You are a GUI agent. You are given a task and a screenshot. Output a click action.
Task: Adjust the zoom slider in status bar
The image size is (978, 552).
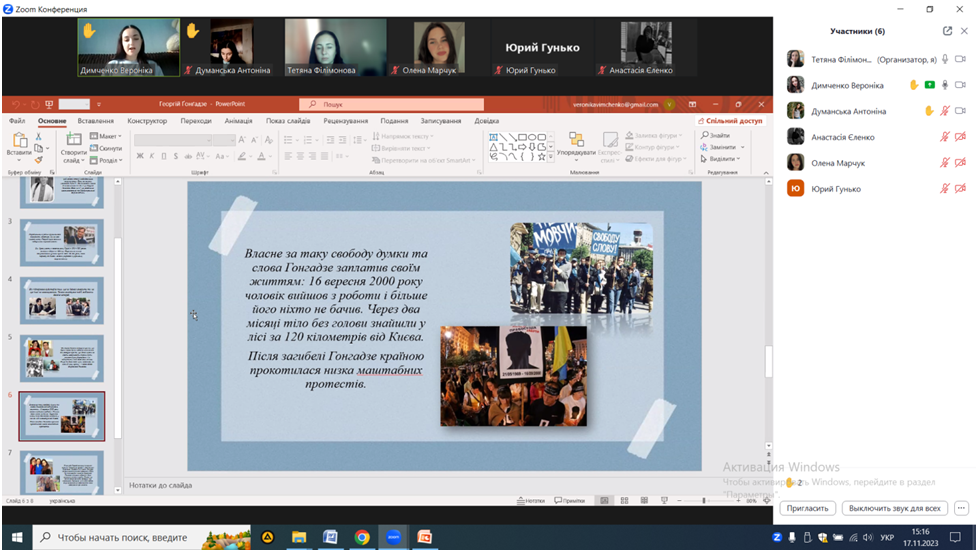tap(704, 500)
